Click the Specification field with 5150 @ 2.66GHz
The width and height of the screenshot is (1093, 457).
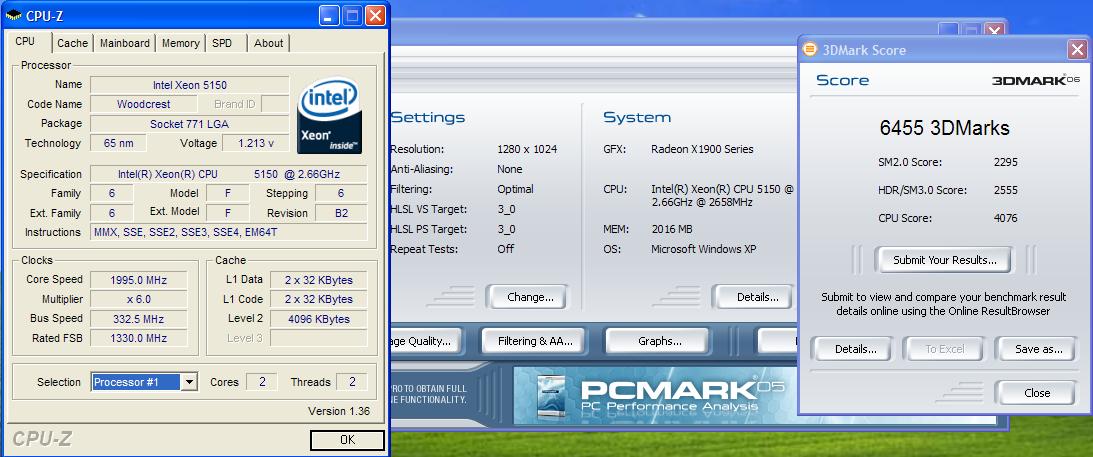[x=229, y=174]
